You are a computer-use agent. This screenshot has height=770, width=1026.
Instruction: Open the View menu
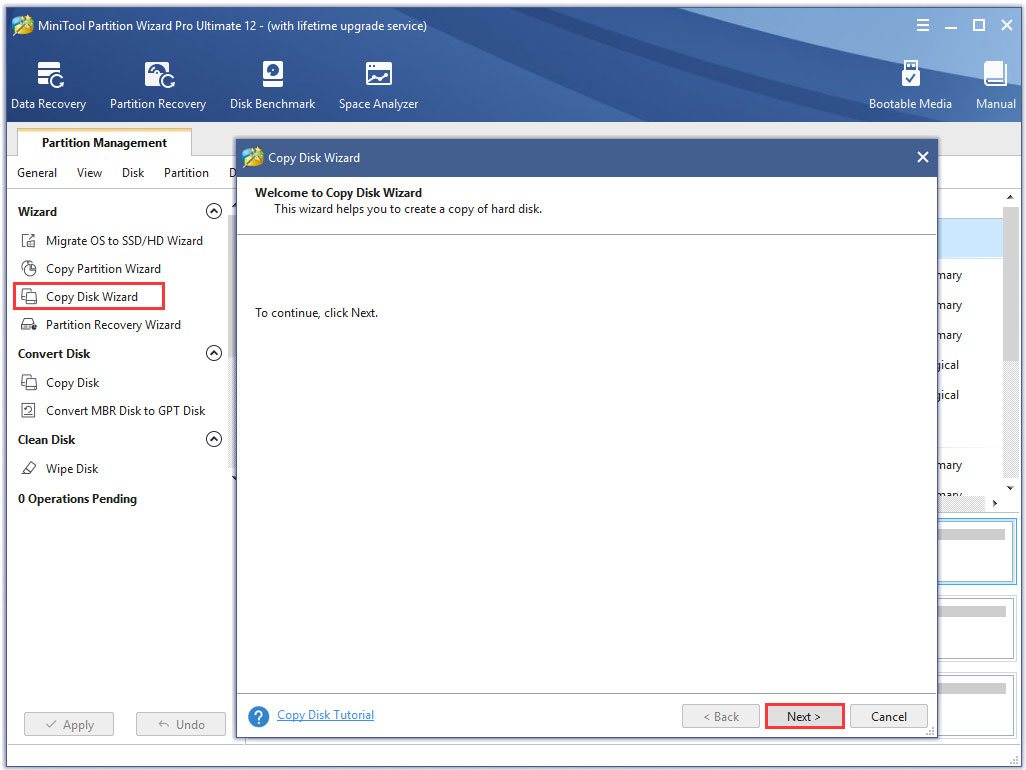coord(90,173)
